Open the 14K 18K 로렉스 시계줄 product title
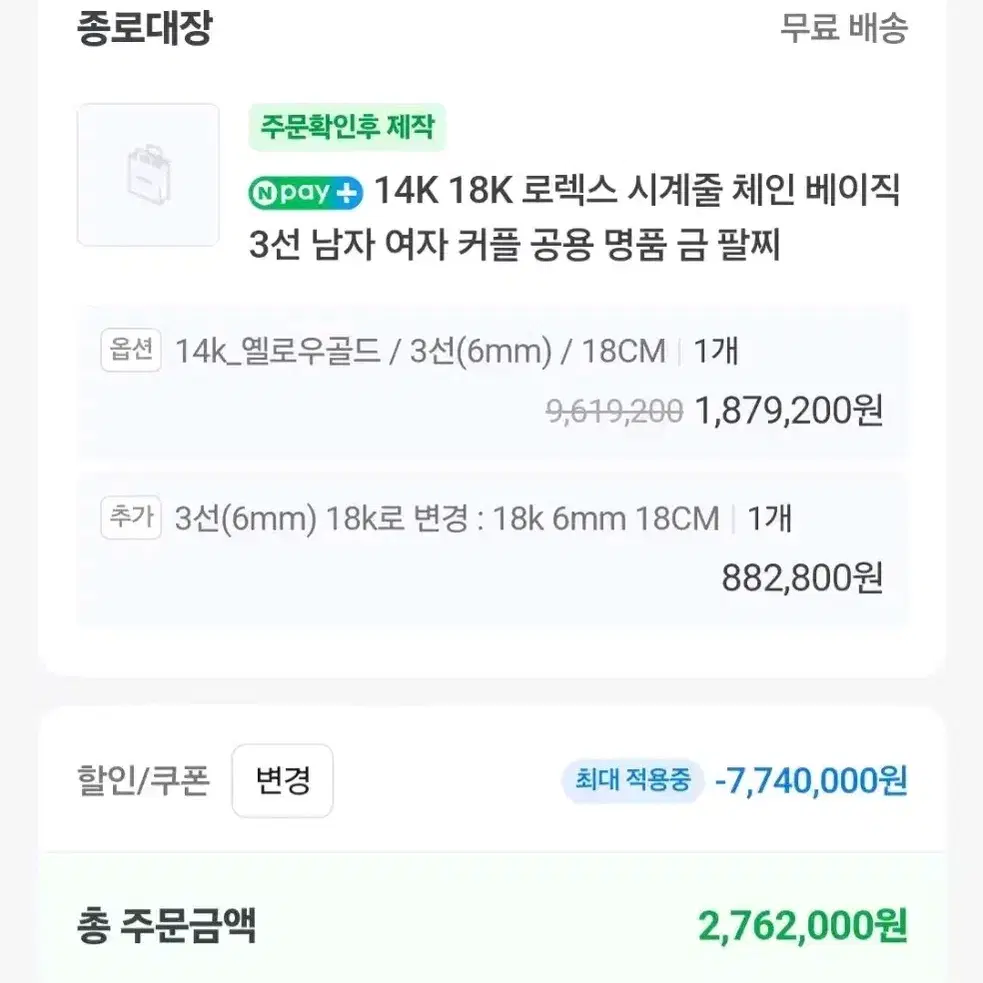The width and height of the screenshot is (983, 983). click(574, 216)
